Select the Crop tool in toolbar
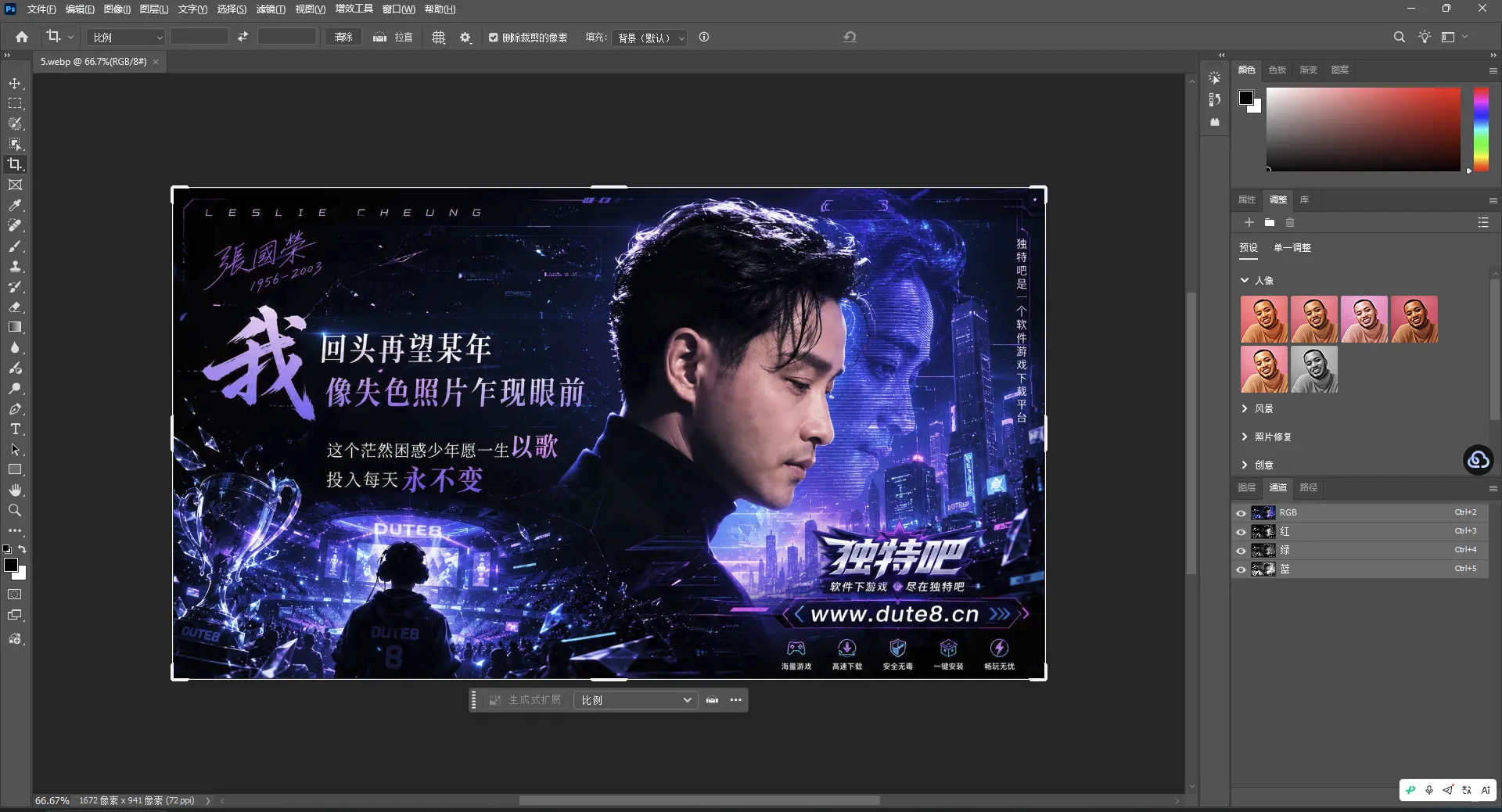The height and width of the screenshot is (812, 1502). 15,164
